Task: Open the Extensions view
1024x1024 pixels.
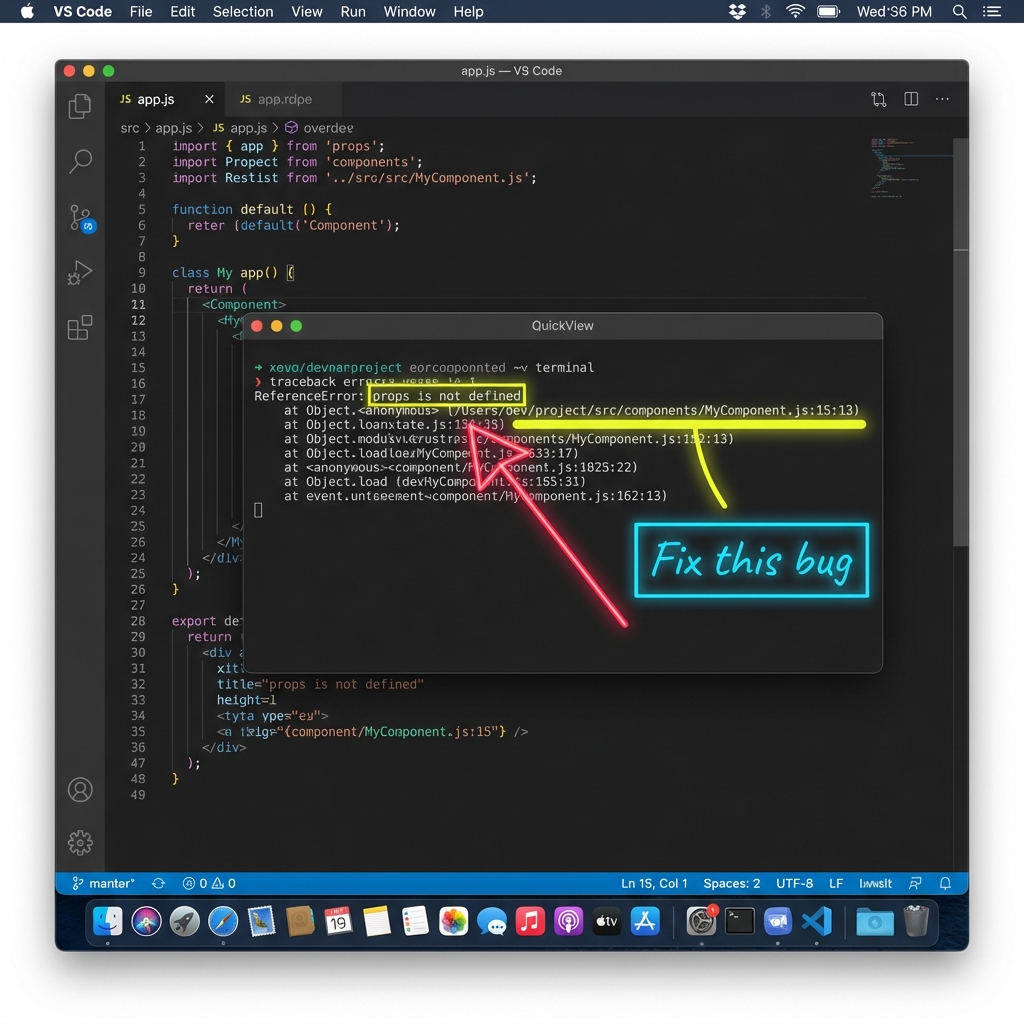Action: [80, 325]
